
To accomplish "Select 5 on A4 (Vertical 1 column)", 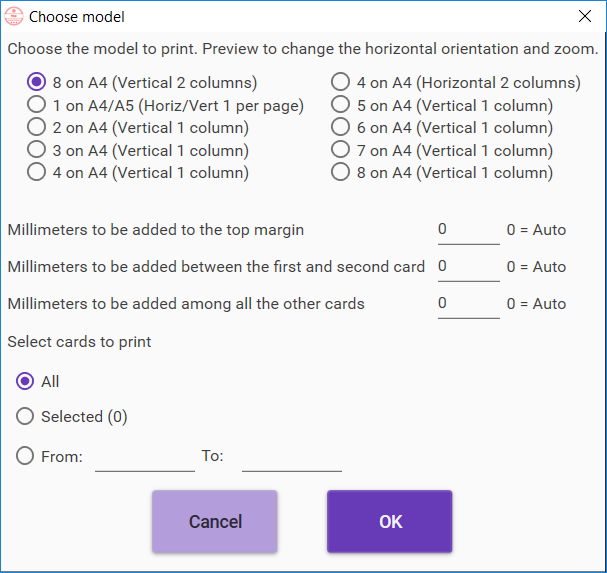I will coord(341,105).
